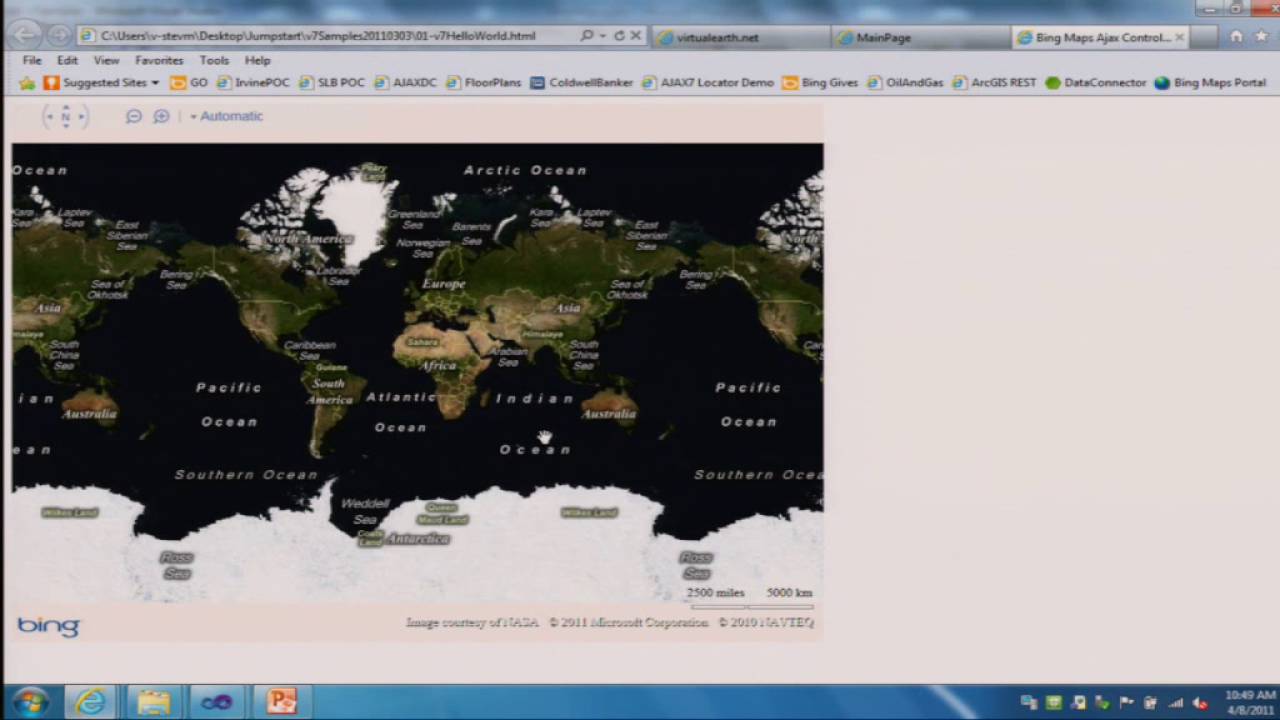Click the map zoom in button
The height and width of the screenshot is (720, 1280).
[x=161, y=116]
